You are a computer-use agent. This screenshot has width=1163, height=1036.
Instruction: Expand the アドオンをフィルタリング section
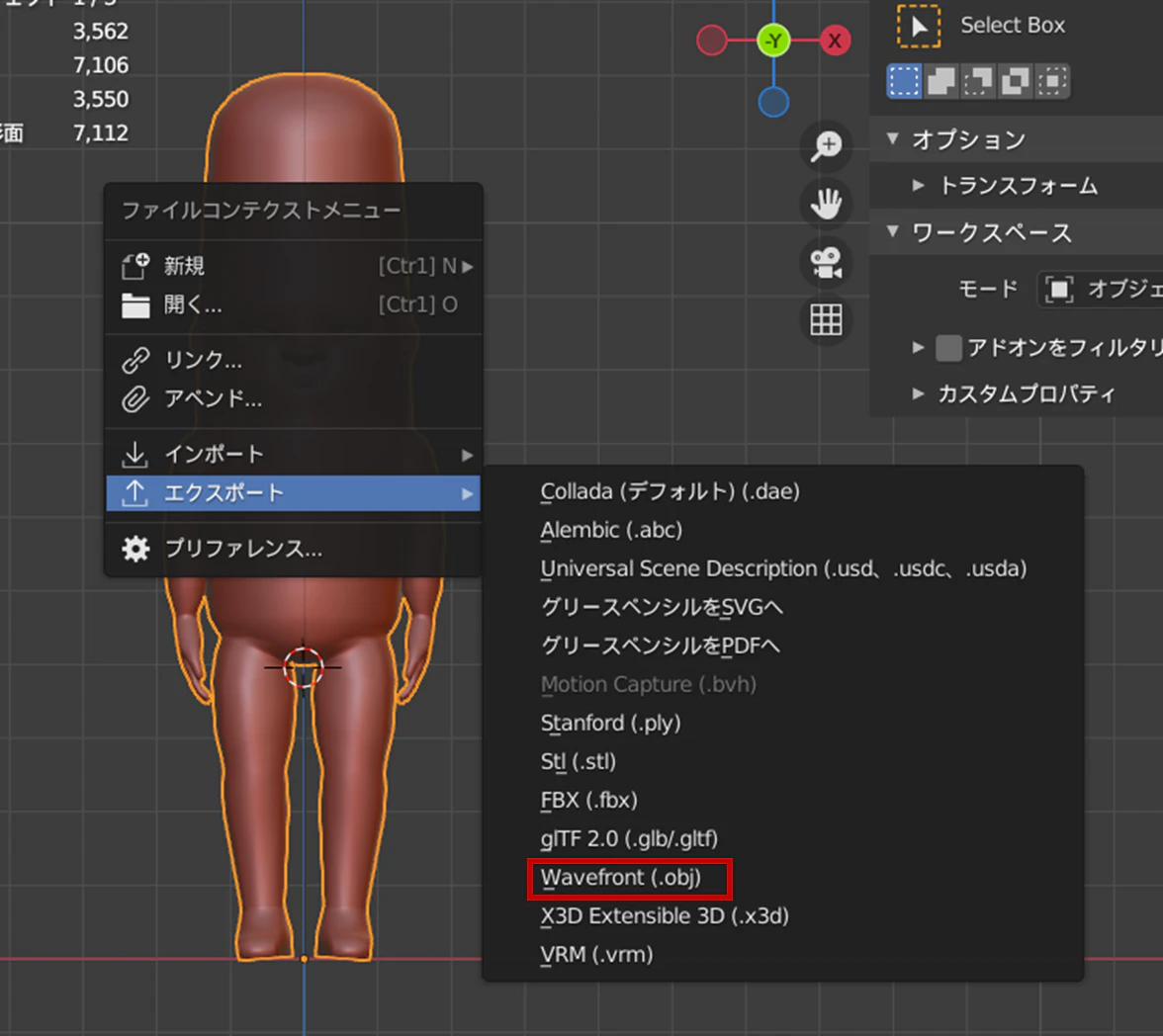tap(918, 347)
